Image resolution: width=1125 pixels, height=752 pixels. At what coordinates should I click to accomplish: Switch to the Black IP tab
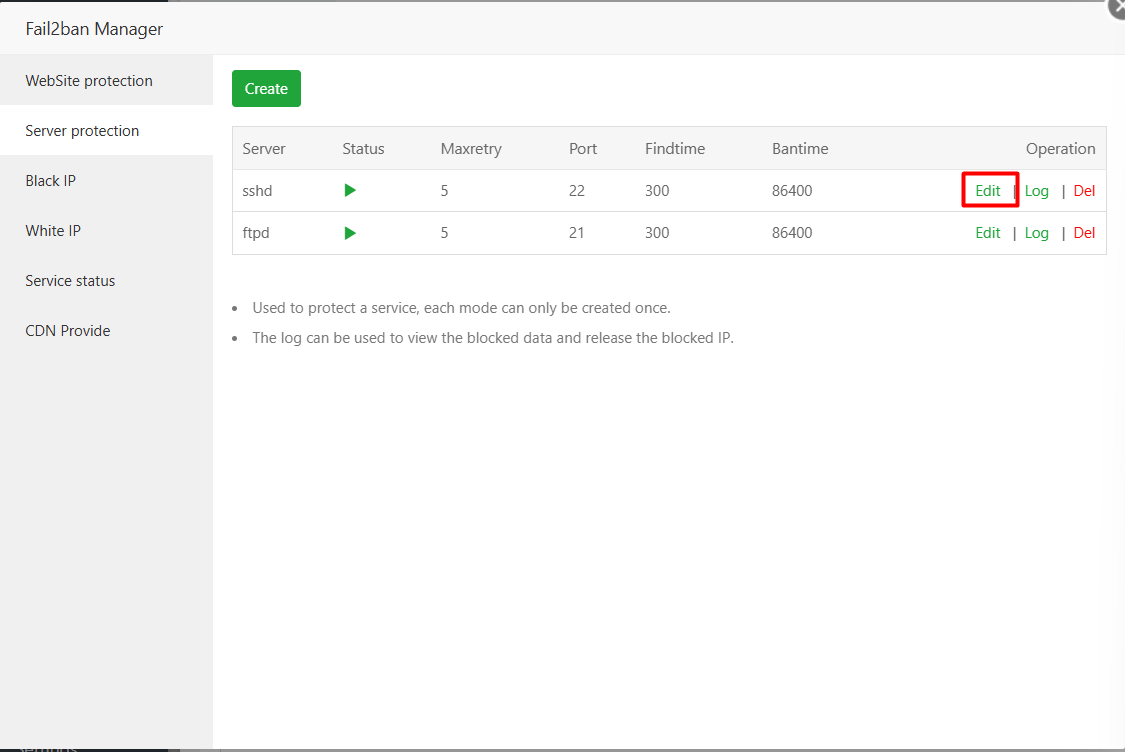click(x=51, y=181)
